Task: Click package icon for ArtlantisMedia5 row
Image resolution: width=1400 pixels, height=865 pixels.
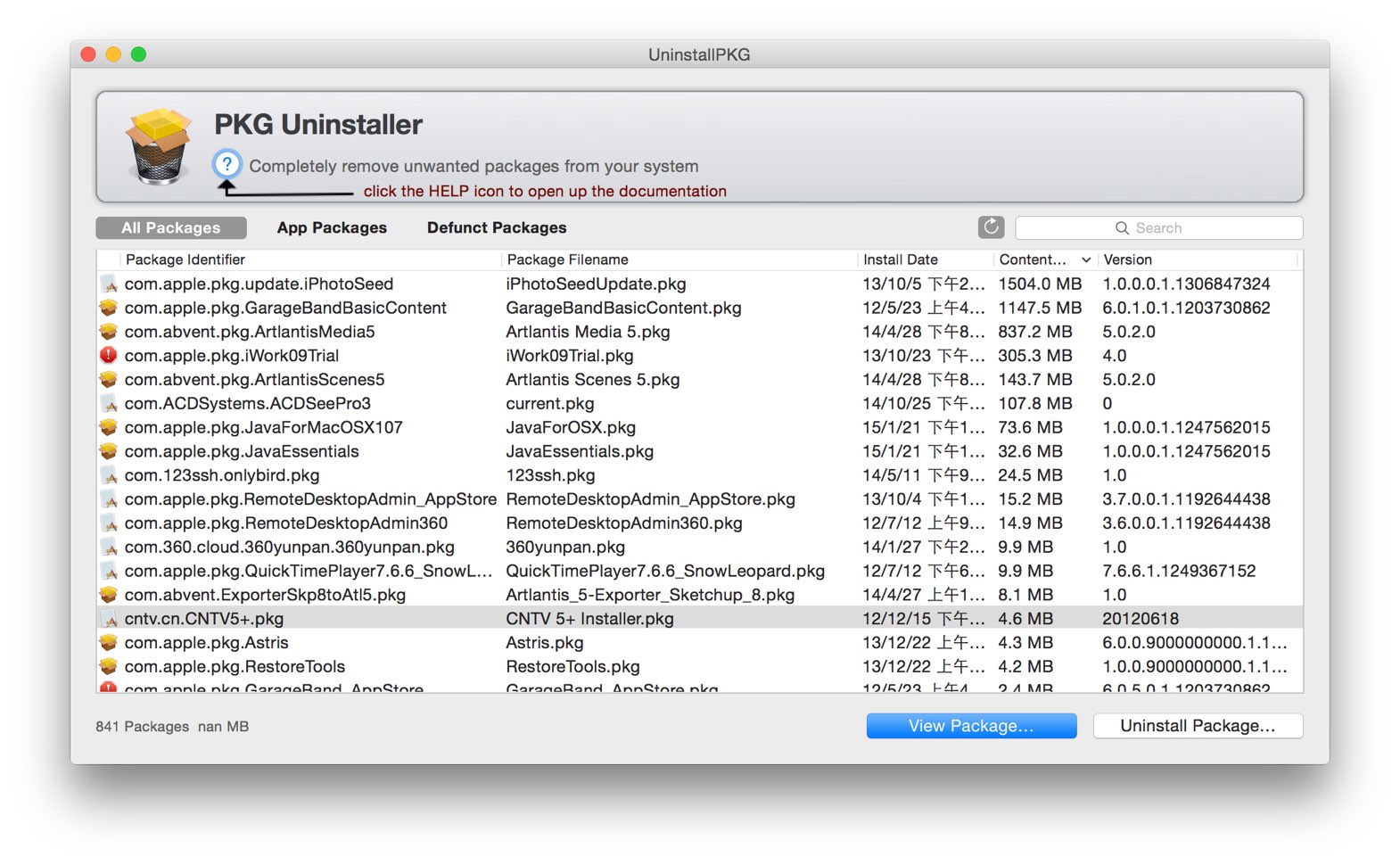Action: [109, 332]
